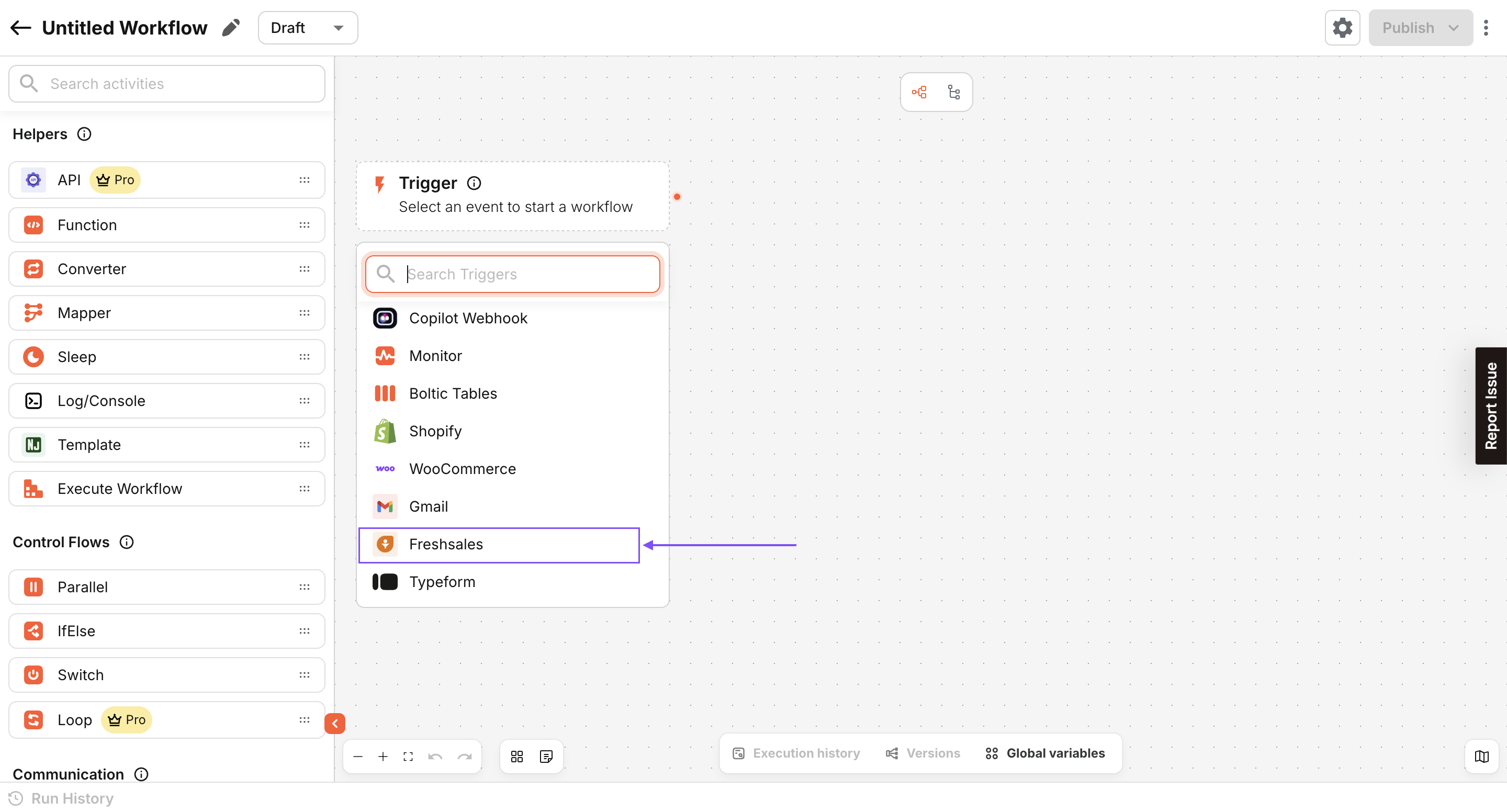
Task: Focus the Search Triggers field
Action: (512, 274)
